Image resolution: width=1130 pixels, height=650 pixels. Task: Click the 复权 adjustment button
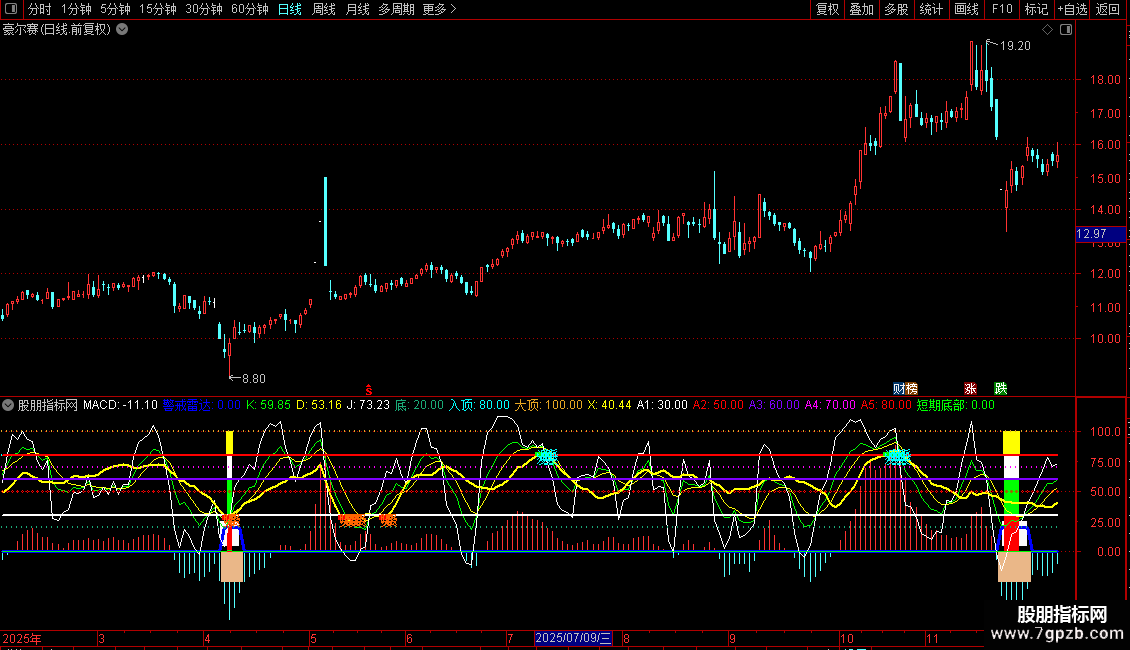pyautogui.click(x=828, y=9)
